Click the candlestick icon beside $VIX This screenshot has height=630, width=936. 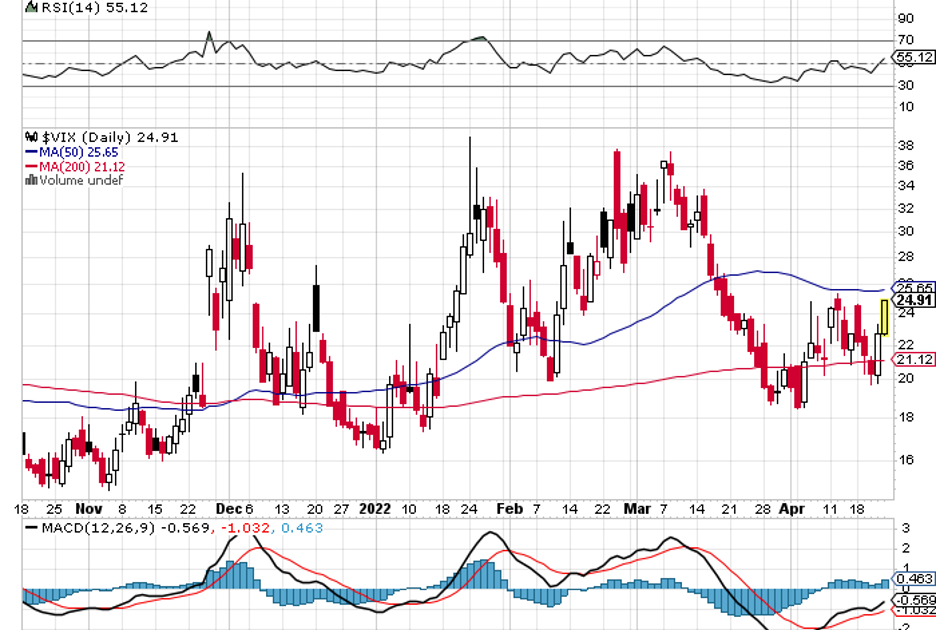30,137
